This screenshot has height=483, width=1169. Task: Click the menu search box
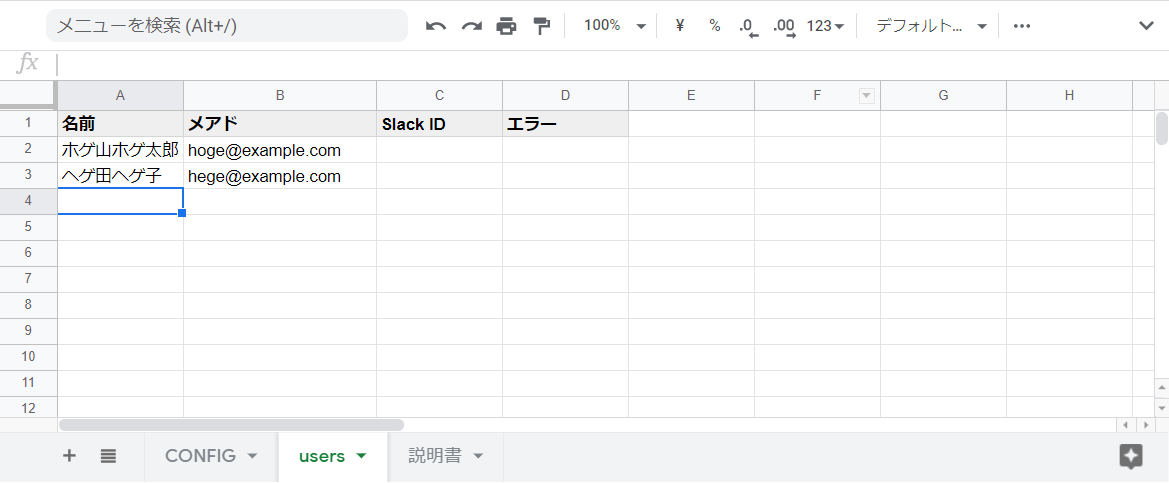point(227,25)
